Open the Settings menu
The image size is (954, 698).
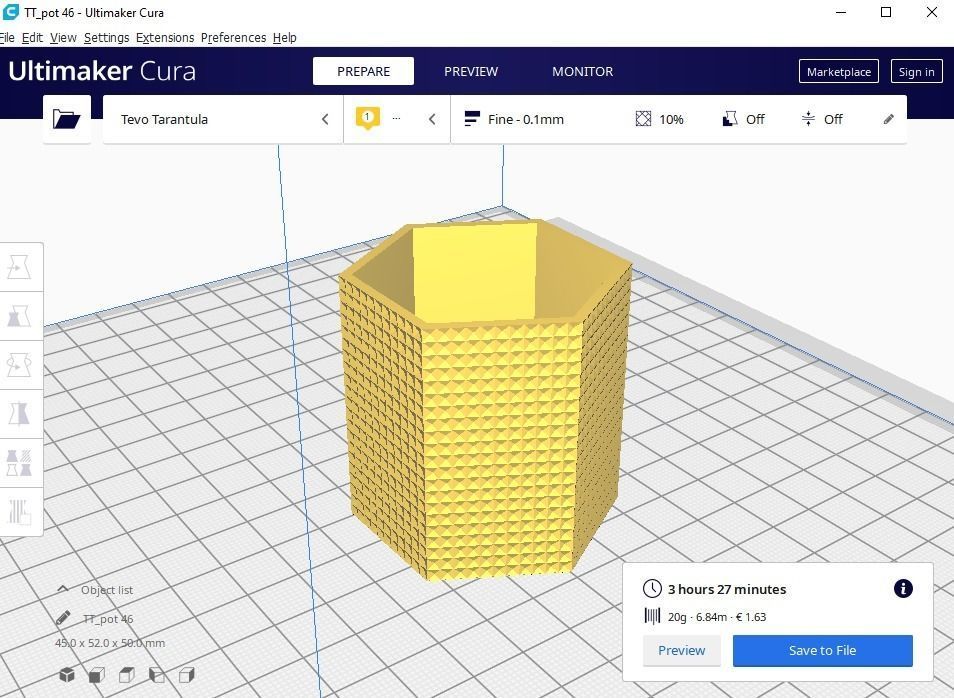click(x=106, y=38)
